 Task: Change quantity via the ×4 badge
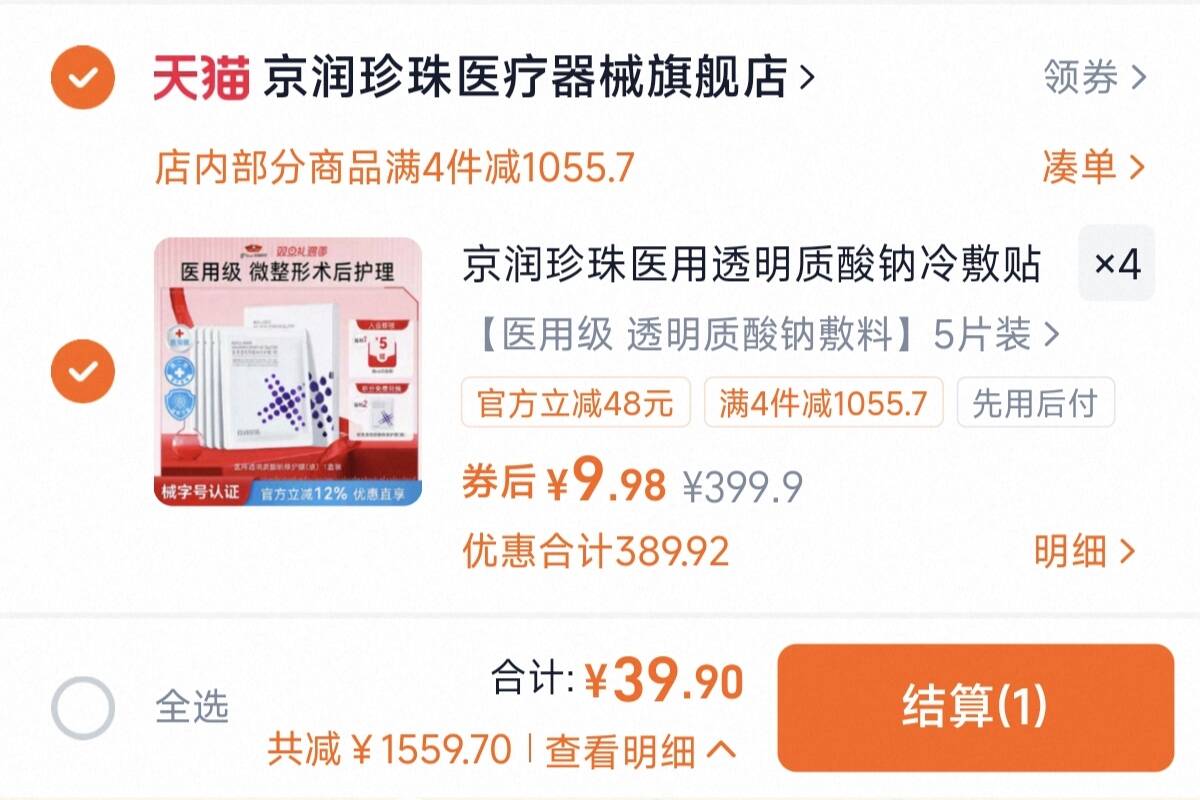tap(1117, 264)
